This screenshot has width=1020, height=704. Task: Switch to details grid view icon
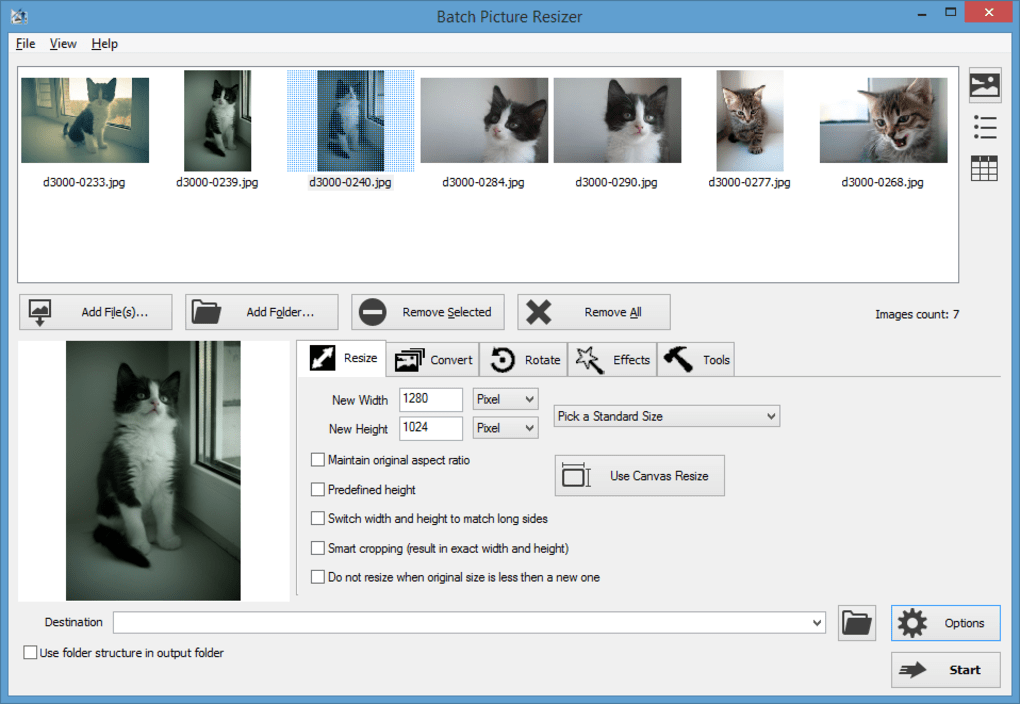pyautogui.click(x=985, y=169)
